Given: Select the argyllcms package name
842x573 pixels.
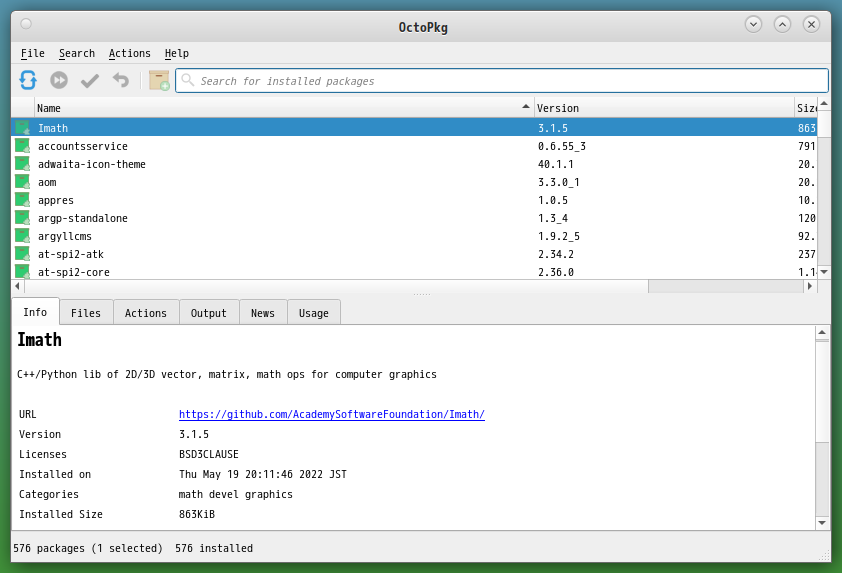Looking at the screenshot, I should (x=65, y=236).
